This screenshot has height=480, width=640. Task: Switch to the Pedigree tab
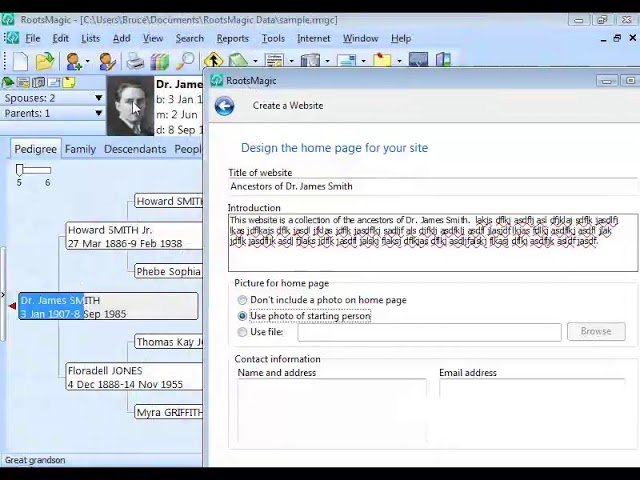(x=36, y=149)
